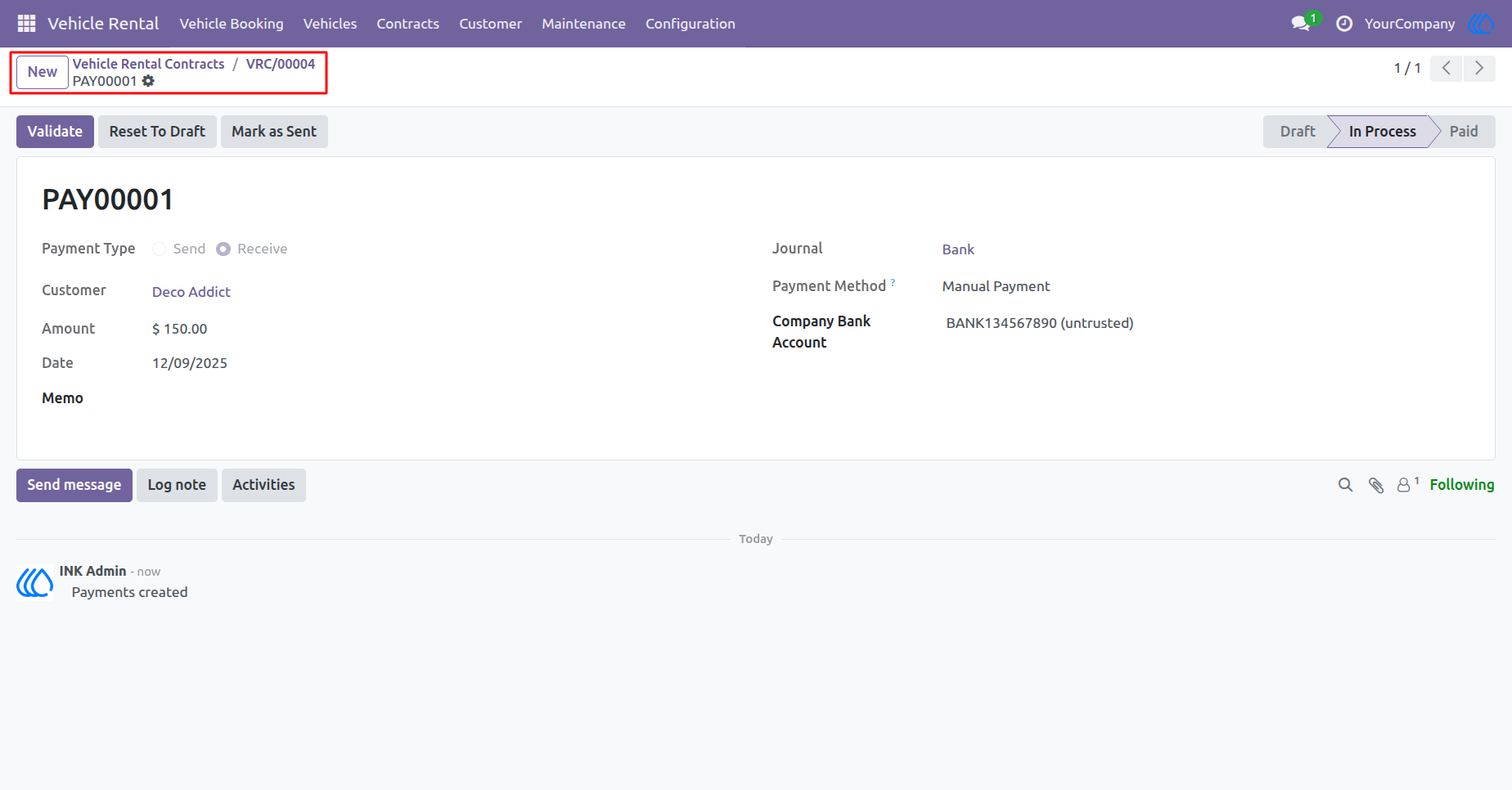This screenshot has width=1512, height=790.
Task: Search chatter messages magnifier icon
Action: click(1345, 485)
